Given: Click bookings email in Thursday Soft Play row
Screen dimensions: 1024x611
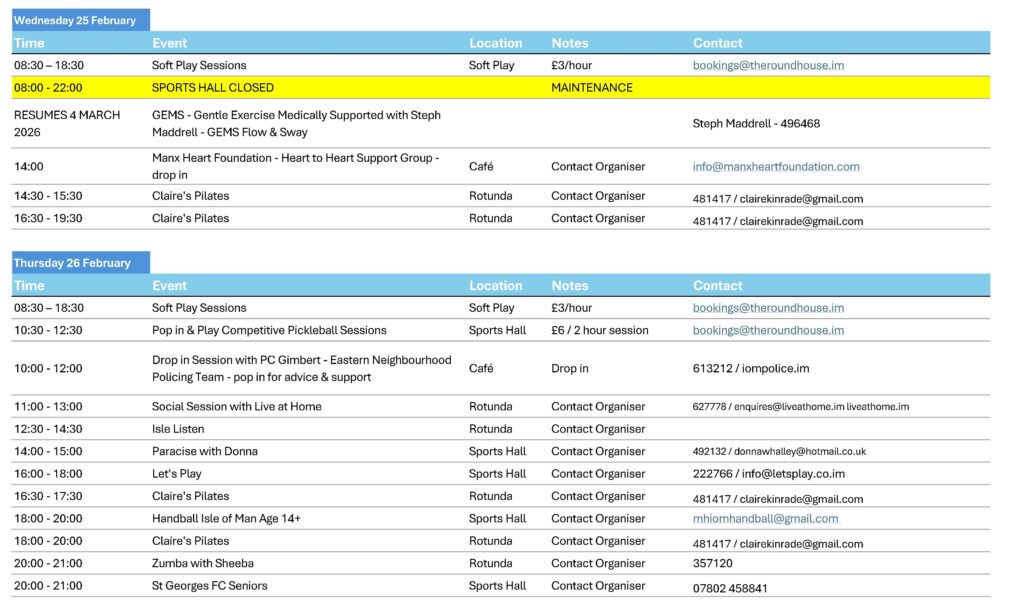Looking at the screenshot, I should click(768, 308).
